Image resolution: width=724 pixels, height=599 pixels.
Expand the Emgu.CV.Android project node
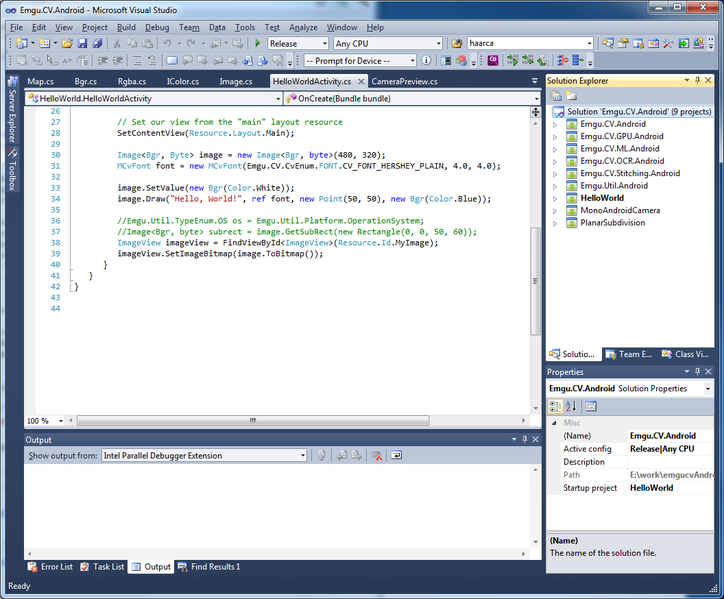pyautogui.click(x=555, y=124)
